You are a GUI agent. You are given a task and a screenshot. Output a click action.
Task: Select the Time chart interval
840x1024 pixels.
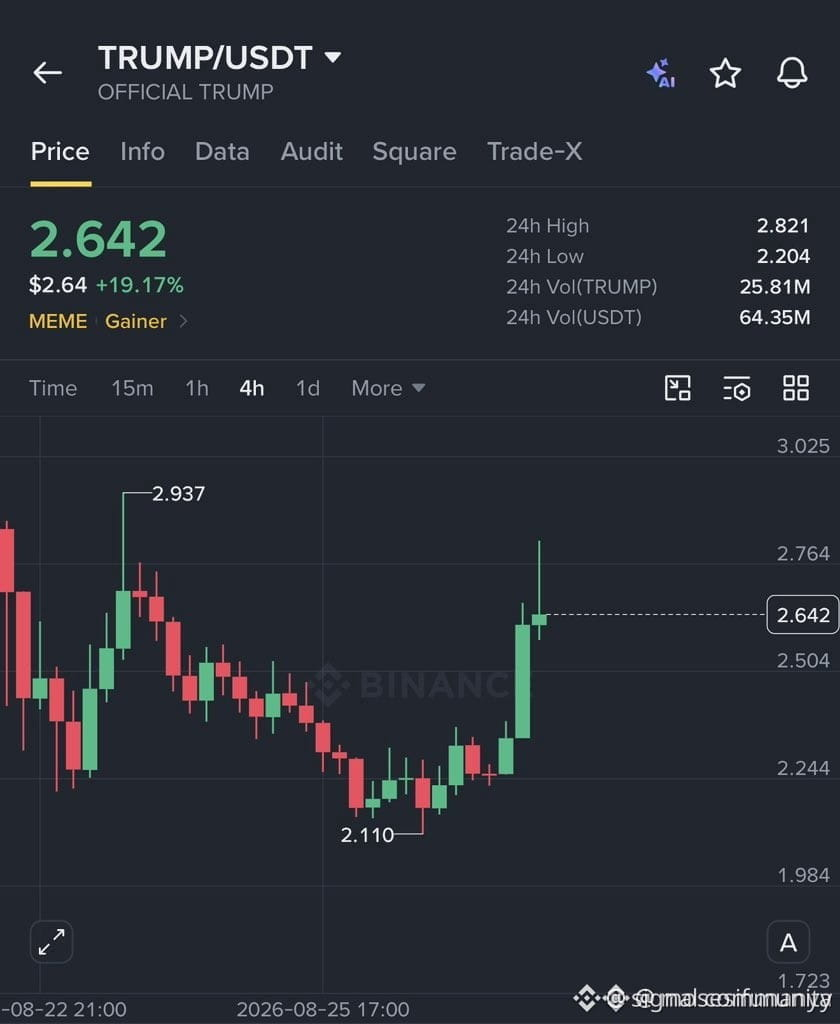[x=53, y=389]
